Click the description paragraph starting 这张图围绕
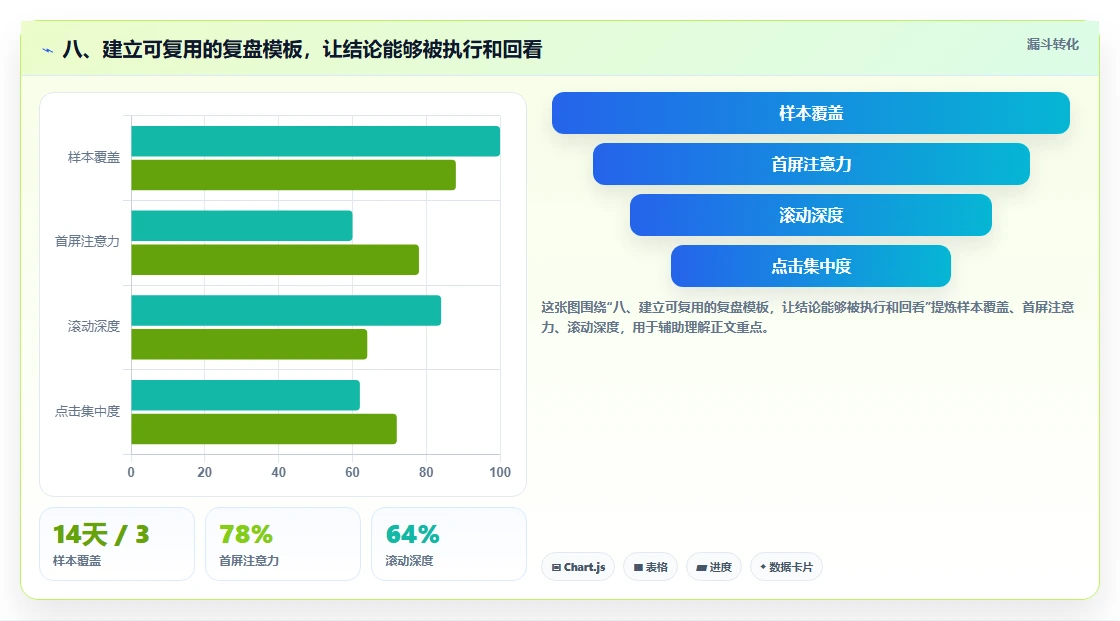Image resolution: width=1120 pixels, height=621 pixels. click(807, 317)
